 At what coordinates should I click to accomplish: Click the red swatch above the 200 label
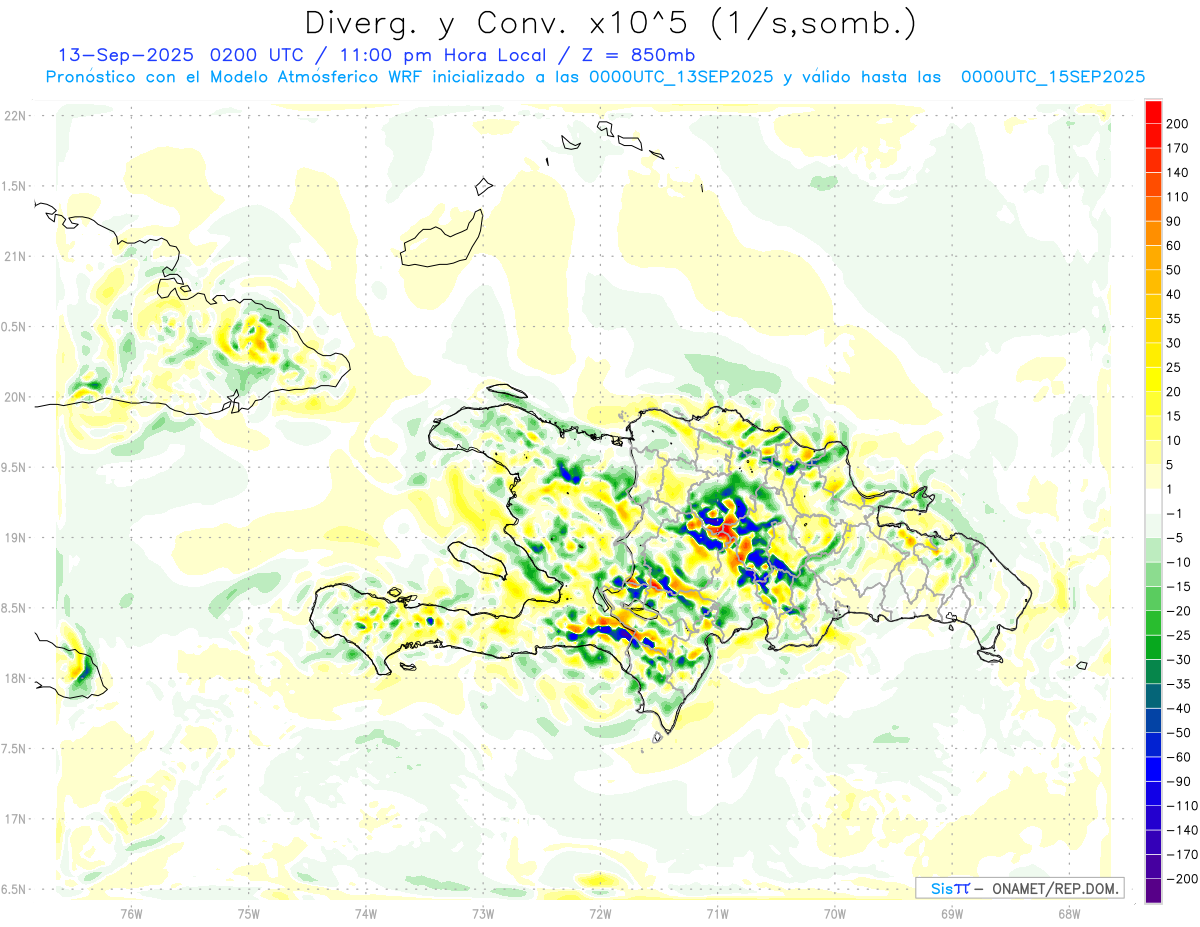pos(1153,111)
